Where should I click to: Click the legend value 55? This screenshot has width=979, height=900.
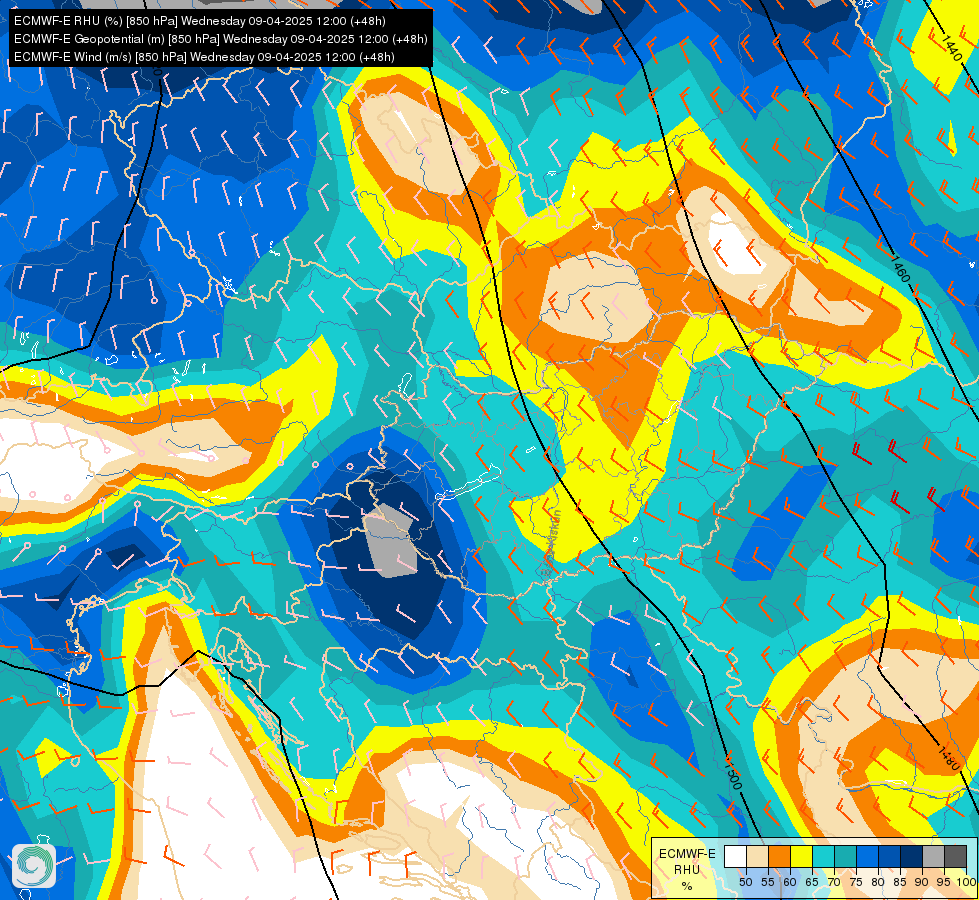point(768,882)
